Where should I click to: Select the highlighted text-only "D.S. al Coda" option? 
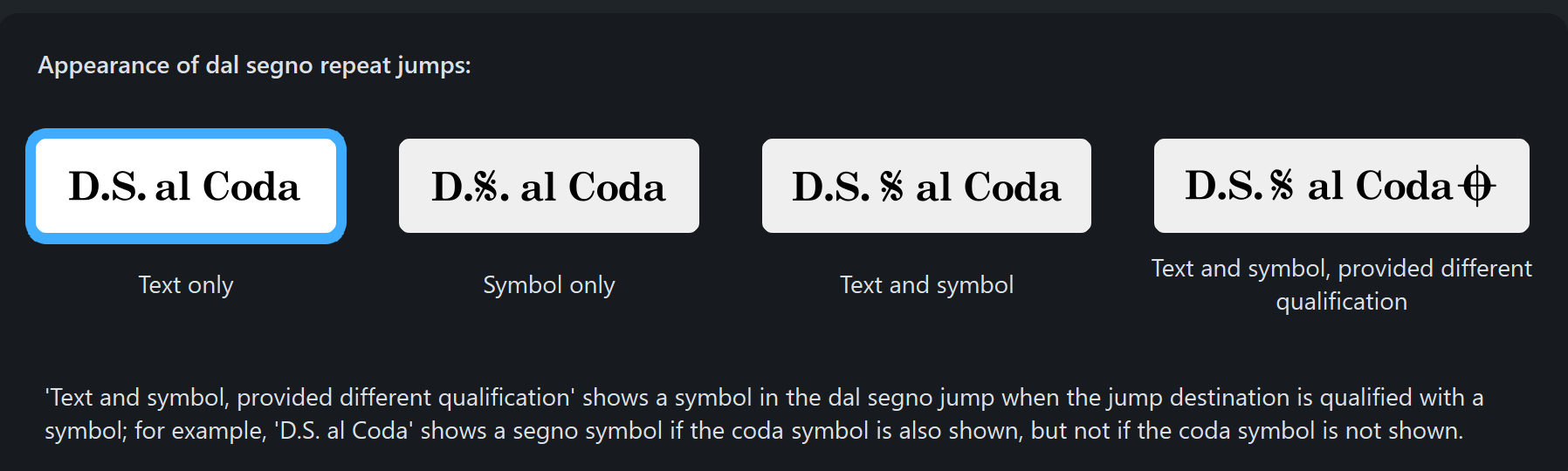click(x=186, y=186)
